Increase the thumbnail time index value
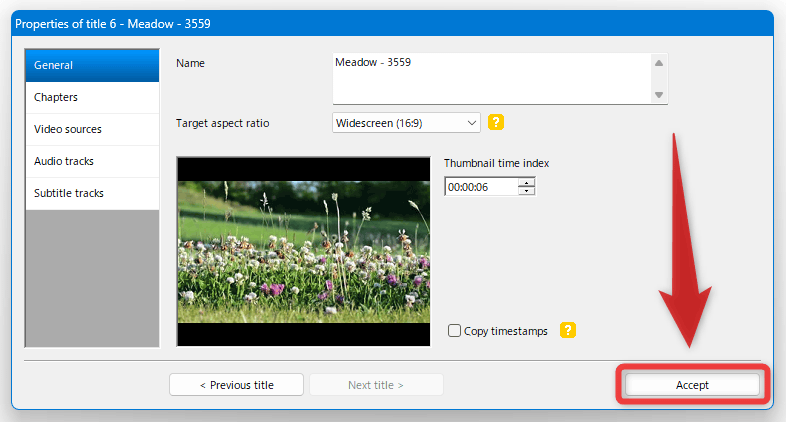Viewport: 786px width, 422px height. click(526, 182)
